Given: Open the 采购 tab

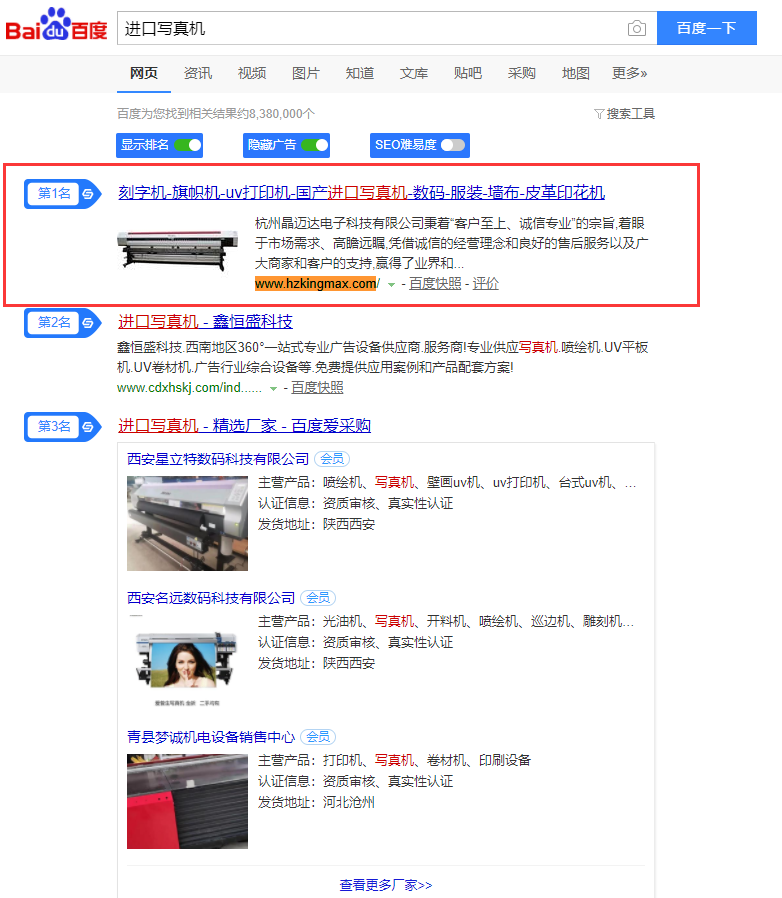Looking at the screenshot, I should [x=521, y=73].
